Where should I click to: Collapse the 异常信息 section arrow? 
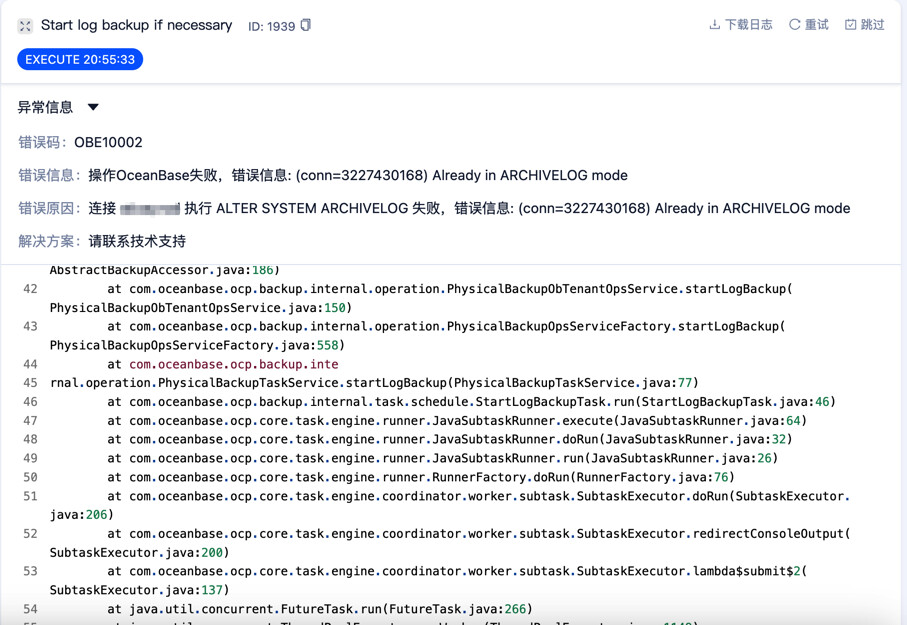coord(93,107)
